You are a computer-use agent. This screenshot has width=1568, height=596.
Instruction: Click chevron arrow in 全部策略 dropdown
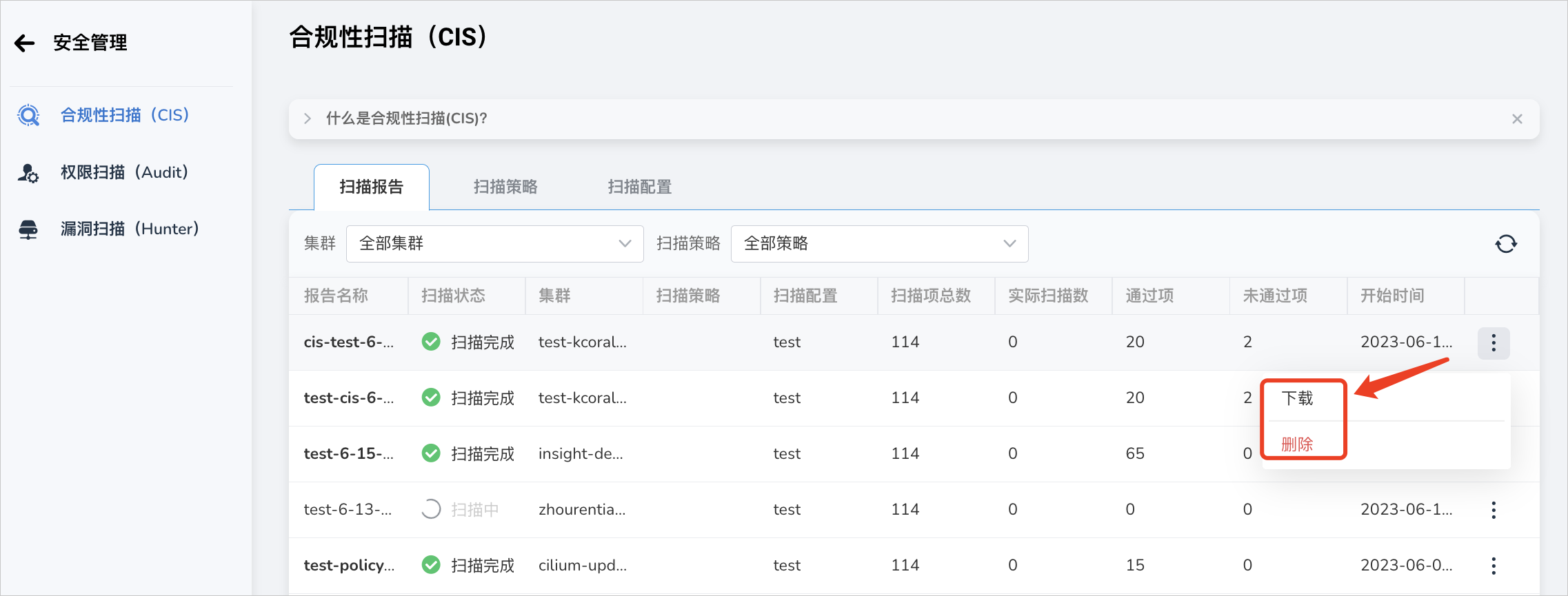point(1009,244)
